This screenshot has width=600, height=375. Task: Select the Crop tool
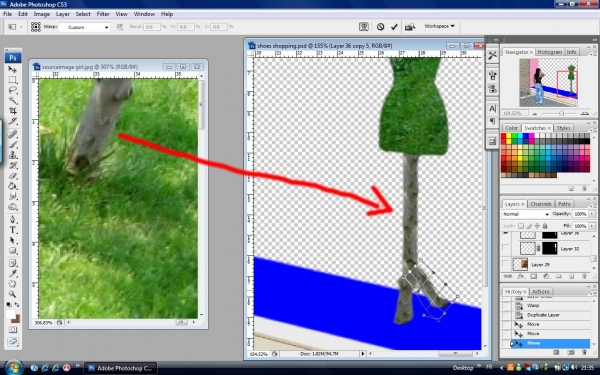click(x=13, y=111)
